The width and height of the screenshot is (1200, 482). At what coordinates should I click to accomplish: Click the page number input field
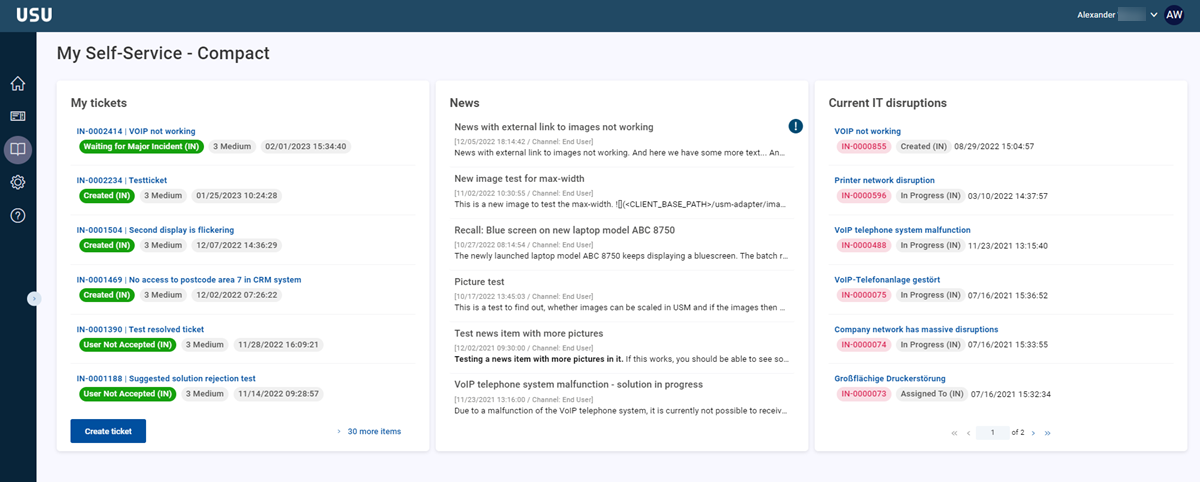993,433
